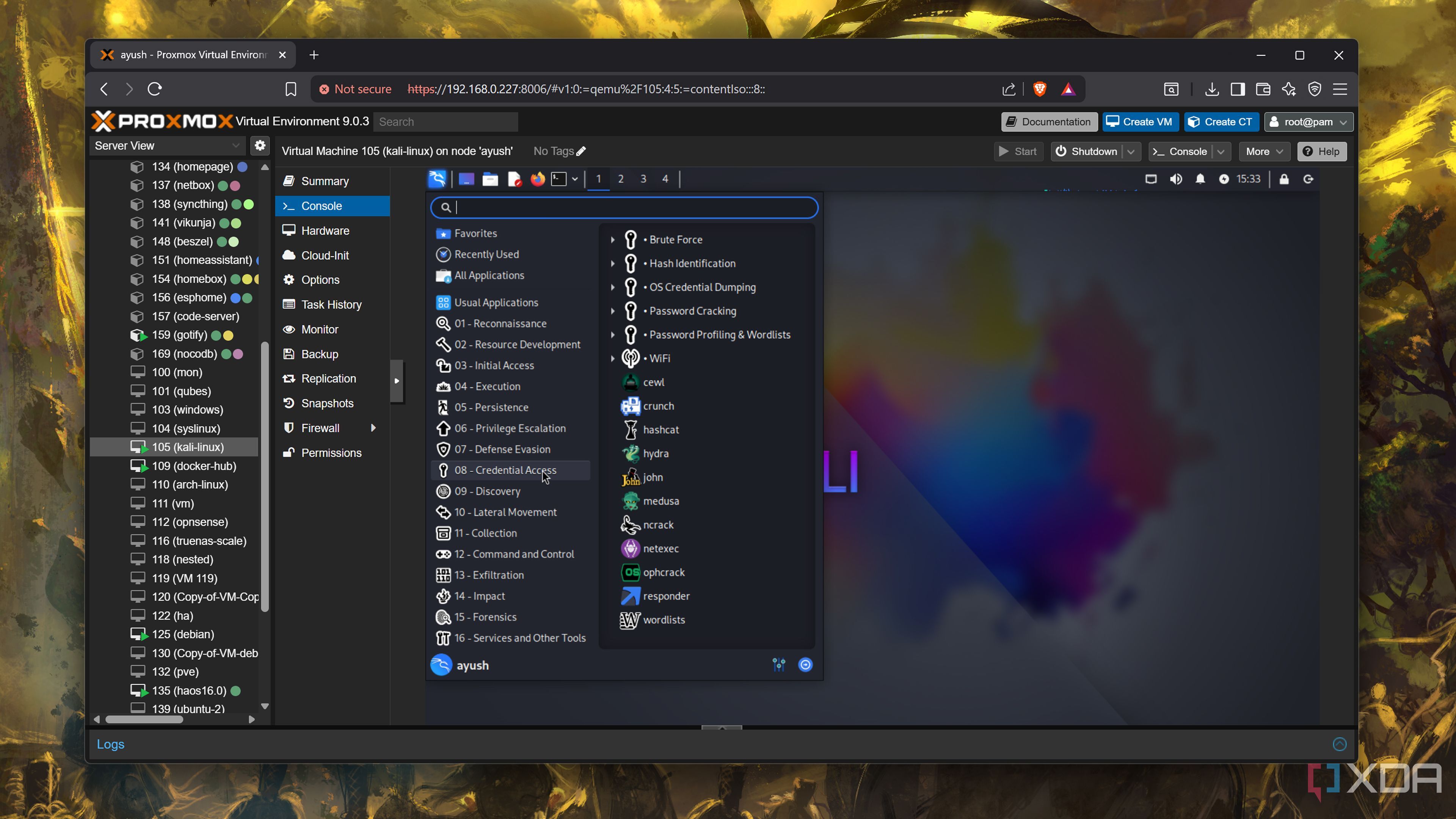Open the Server View dropdown
Image resolution: width=1456 pixels, height=819 pixels.
pos(235,146)
